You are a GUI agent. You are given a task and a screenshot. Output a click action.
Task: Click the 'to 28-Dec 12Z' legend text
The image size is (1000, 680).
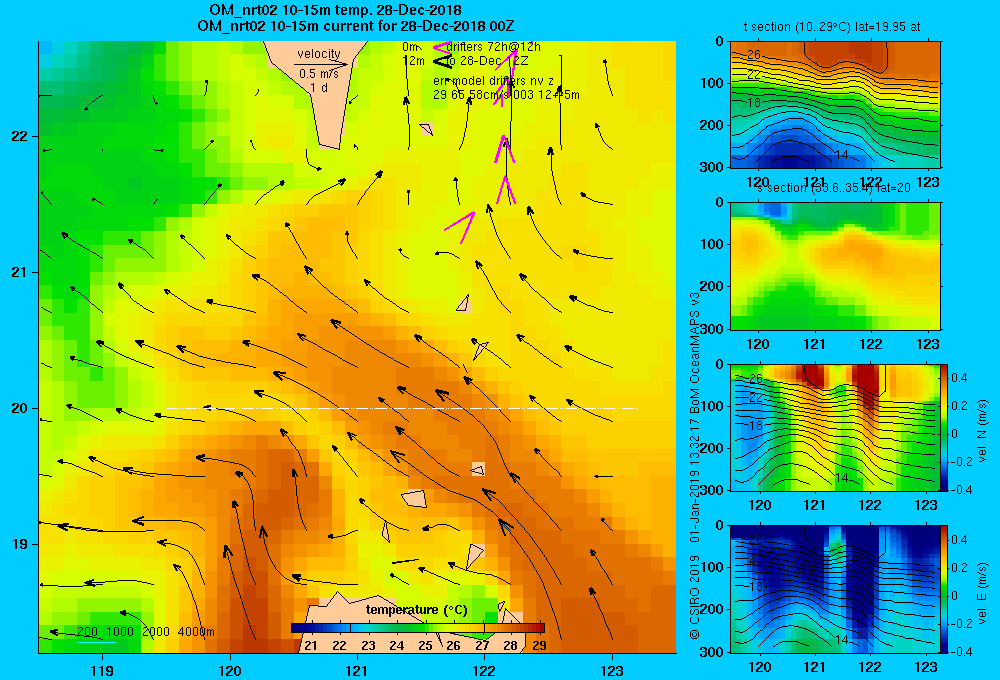[488, 61]
